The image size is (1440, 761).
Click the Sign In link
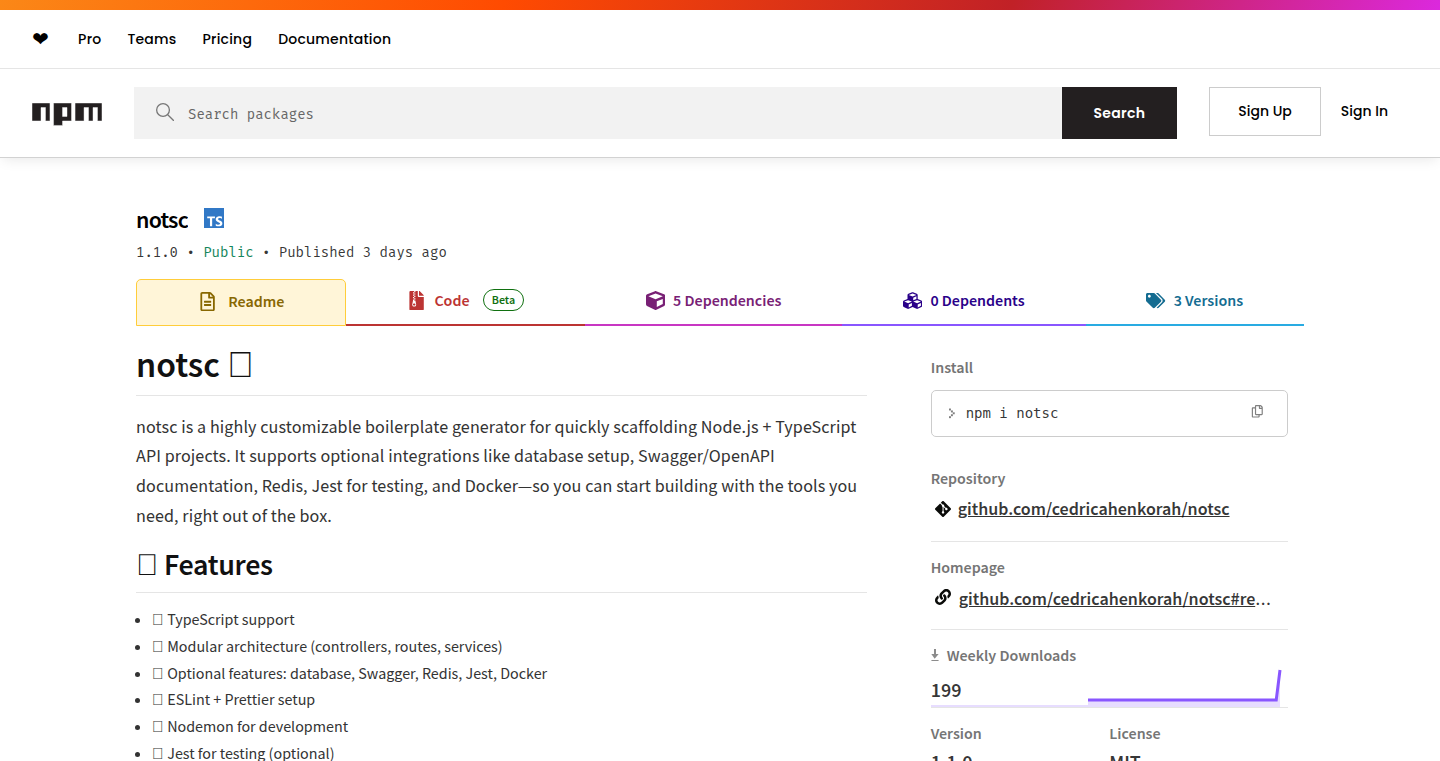[1364, 111]
